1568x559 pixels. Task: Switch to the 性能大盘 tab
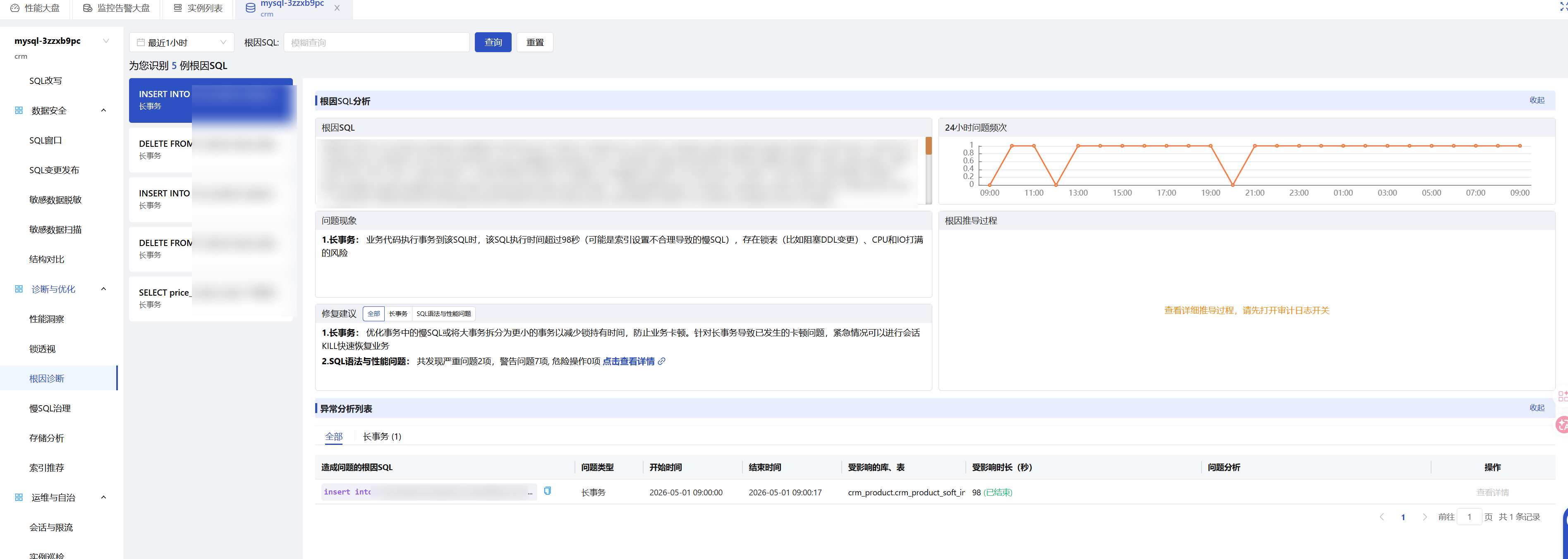click(35, 8)
